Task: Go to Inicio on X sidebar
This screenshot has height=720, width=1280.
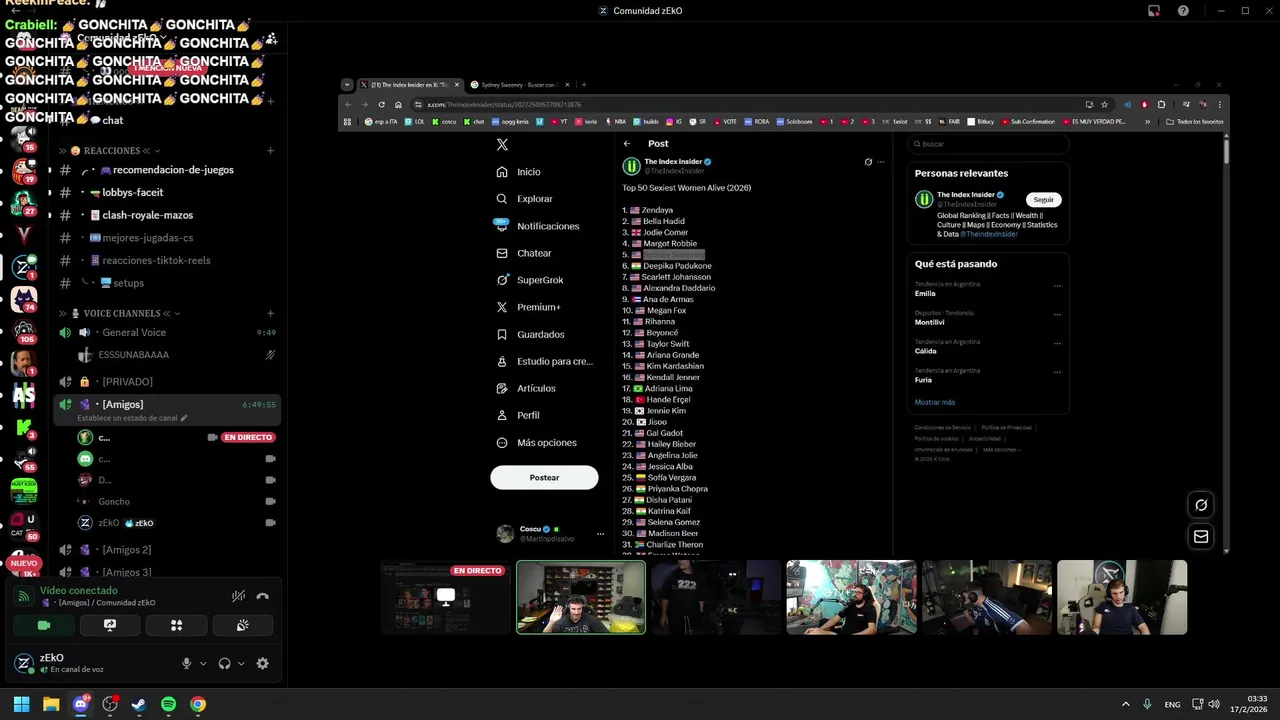Action: pyautogui.click(x=519, y=172)
